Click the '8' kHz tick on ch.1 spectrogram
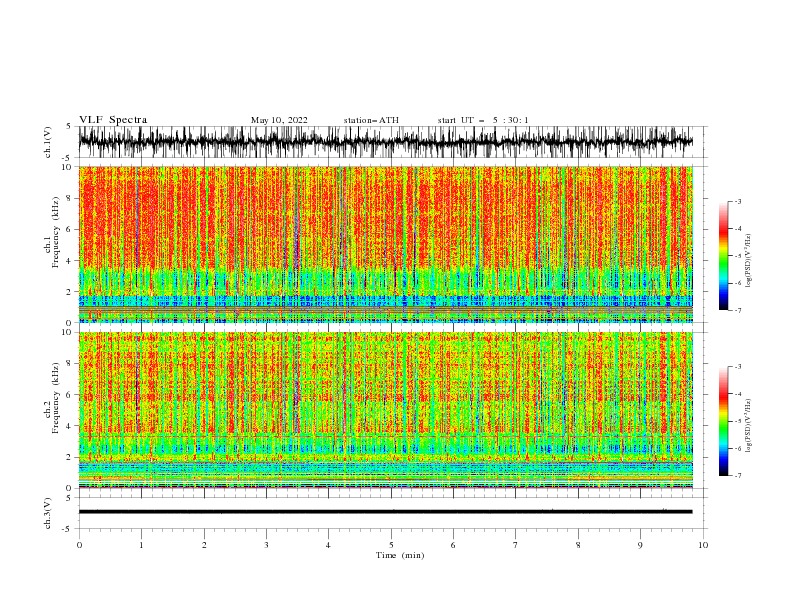The image size is (792, 612). 69,198
